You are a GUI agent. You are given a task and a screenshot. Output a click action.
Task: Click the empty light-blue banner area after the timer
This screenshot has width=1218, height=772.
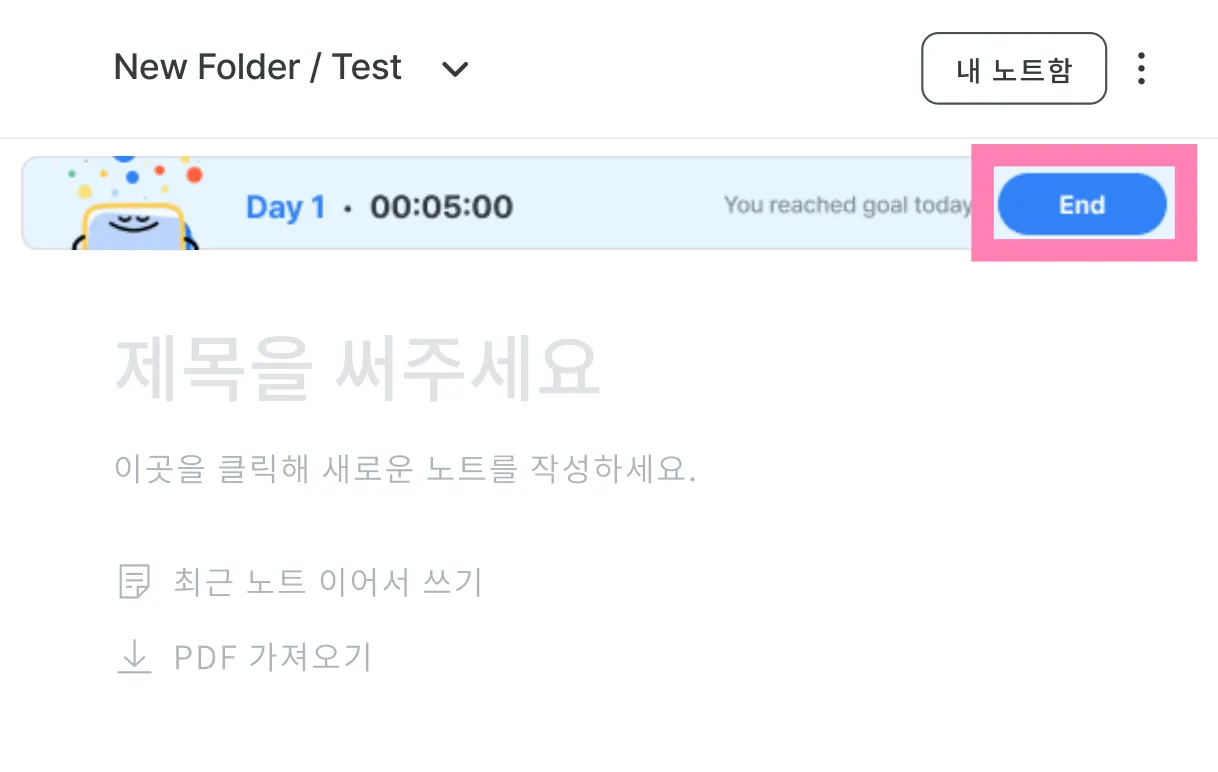pyautogui.click(x=615, y=206)
